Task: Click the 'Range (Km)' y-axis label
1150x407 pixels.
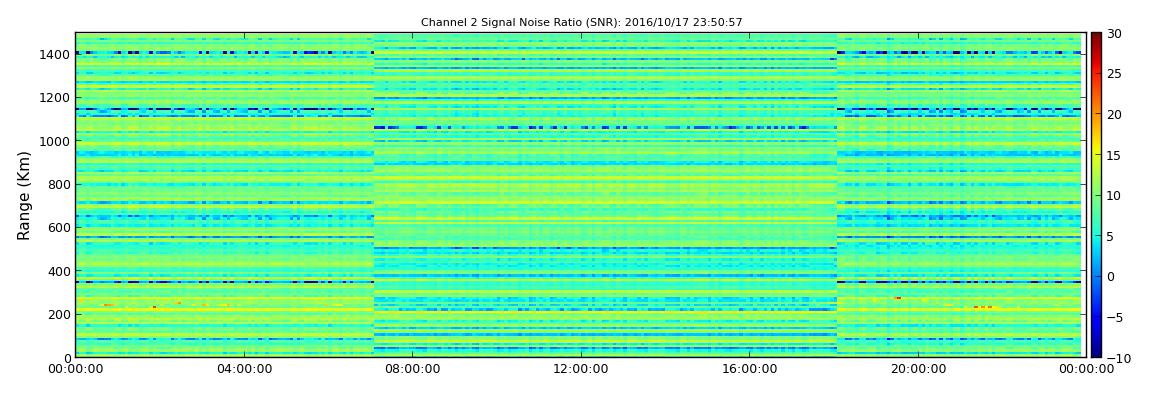Action: click(x=24, y=194)
